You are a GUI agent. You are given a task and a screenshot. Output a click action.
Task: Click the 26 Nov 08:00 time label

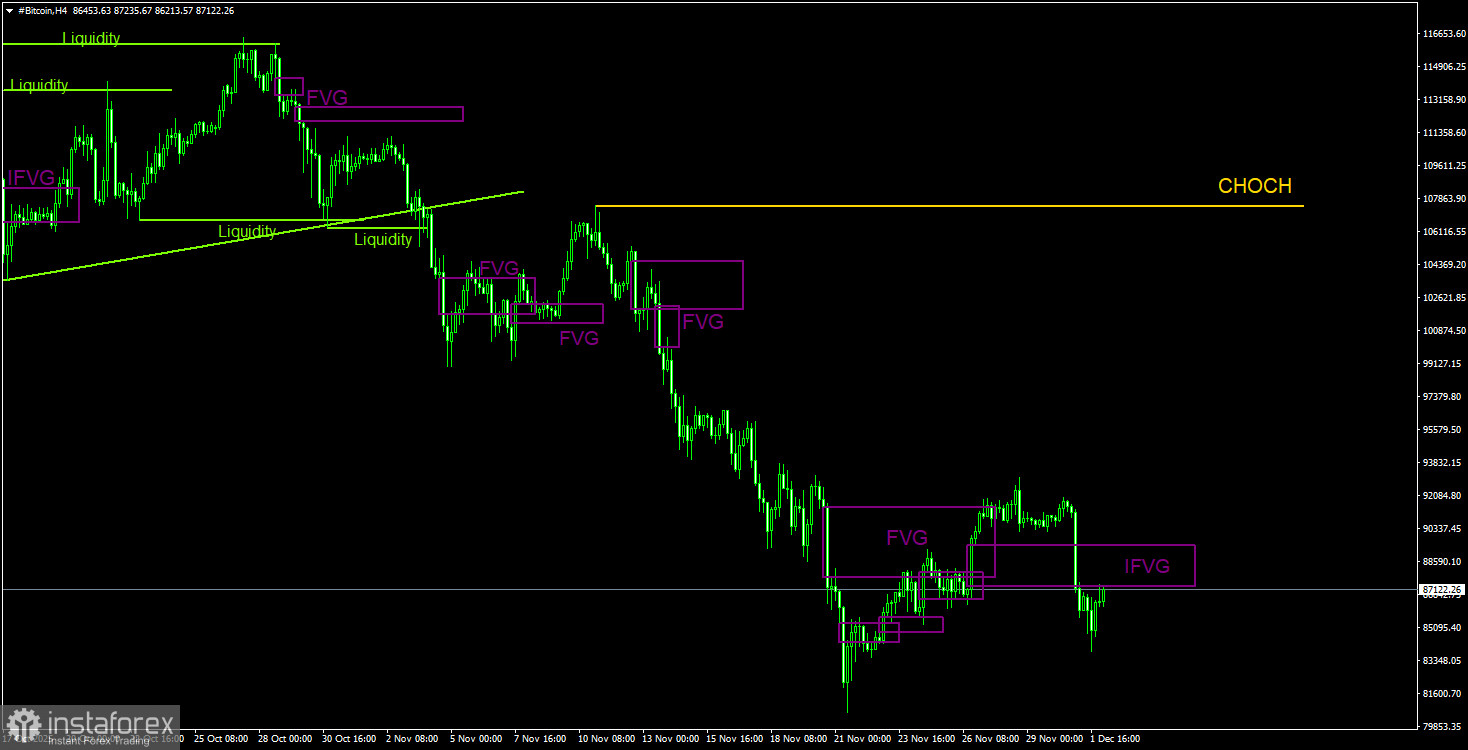[989, 739]
